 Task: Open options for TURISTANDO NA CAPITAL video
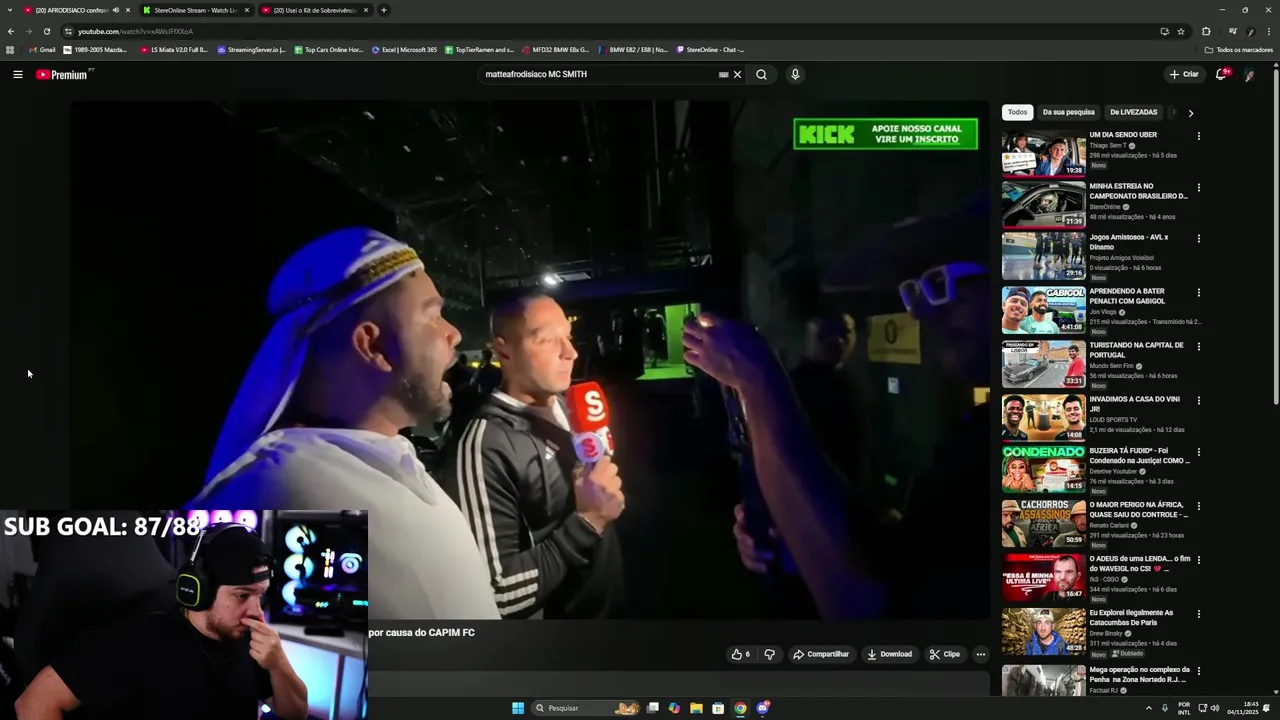(x=1198, y=346)
